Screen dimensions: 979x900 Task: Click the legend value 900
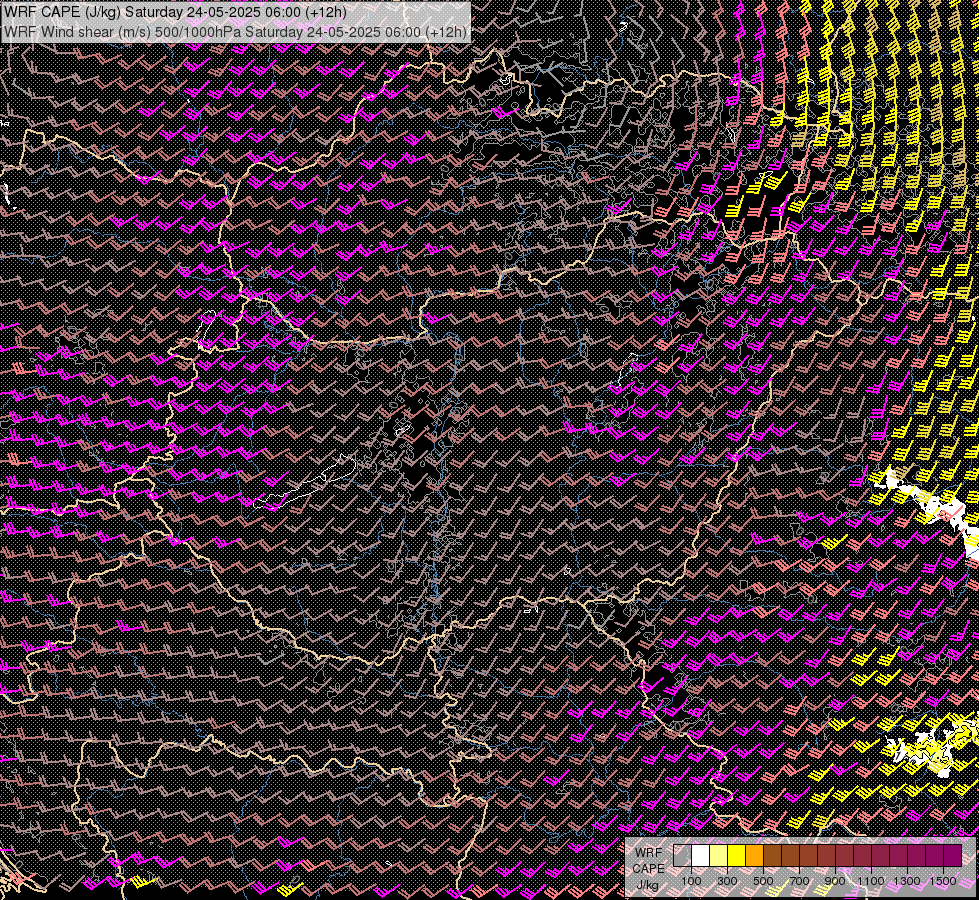click(835, 881)
